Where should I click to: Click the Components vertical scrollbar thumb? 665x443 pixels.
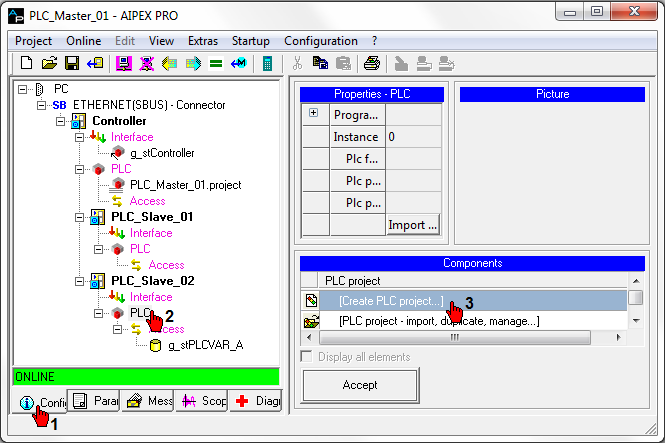(x=636, y=297)
